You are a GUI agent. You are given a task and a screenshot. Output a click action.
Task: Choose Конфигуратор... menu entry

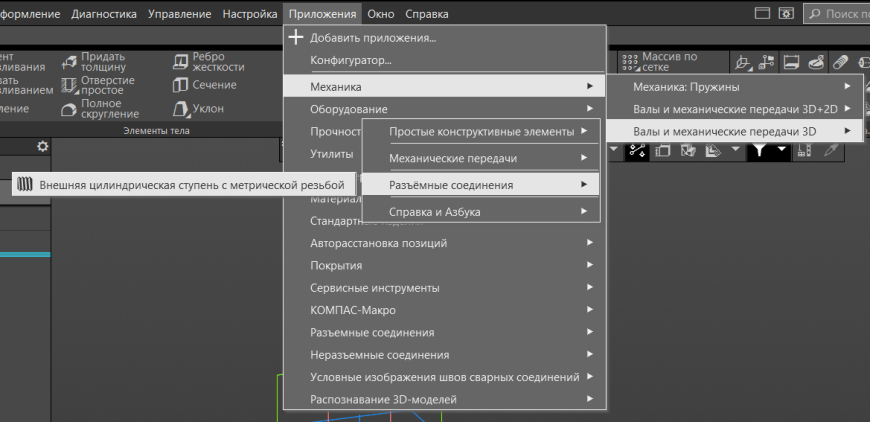444,60
